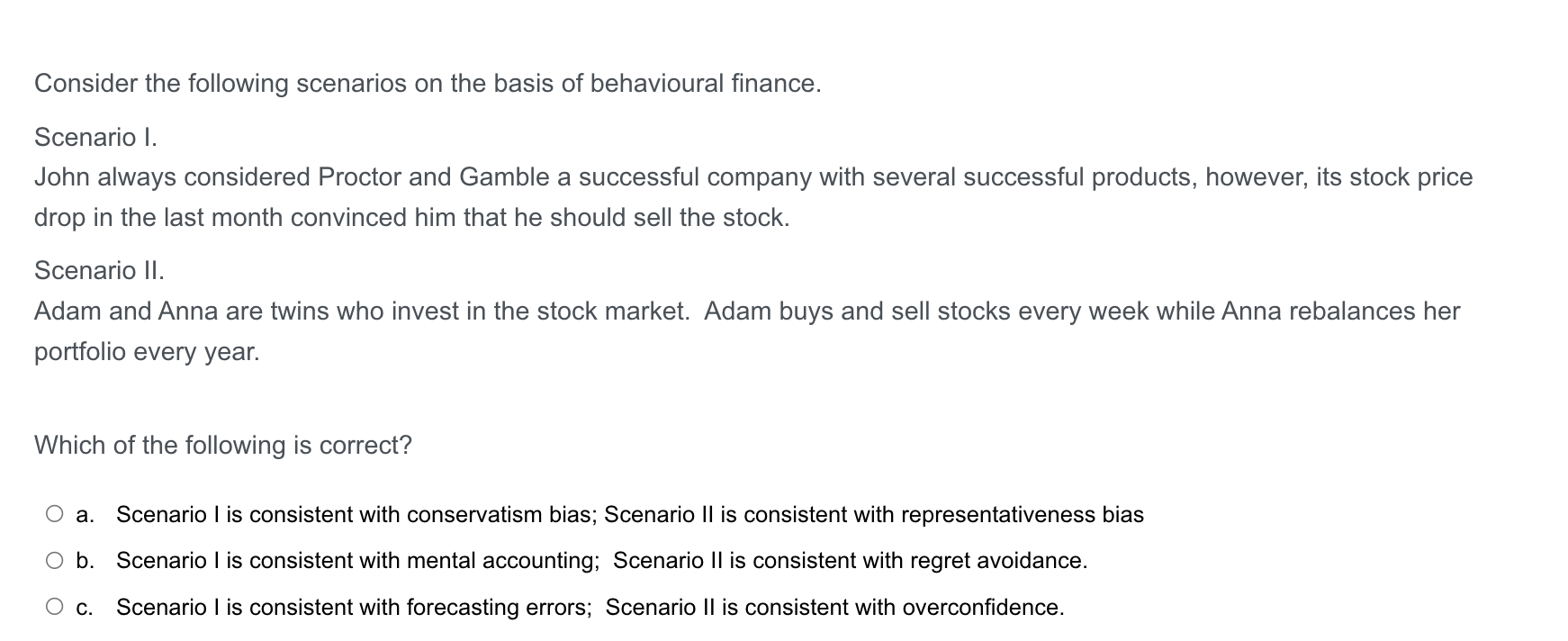Click the answer text mentioning conservatism bias
Image resolution: width=1568 pixels, height=641 pixels.
point(630,514)
